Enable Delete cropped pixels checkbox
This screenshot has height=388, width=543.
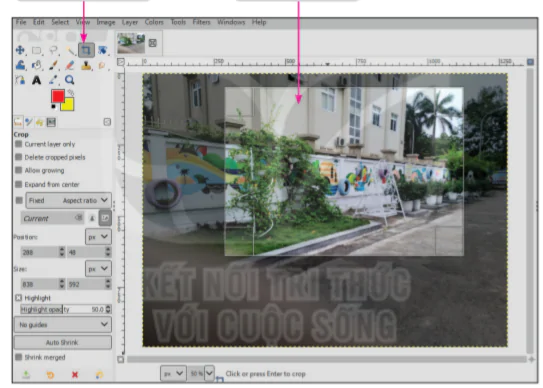19,157
